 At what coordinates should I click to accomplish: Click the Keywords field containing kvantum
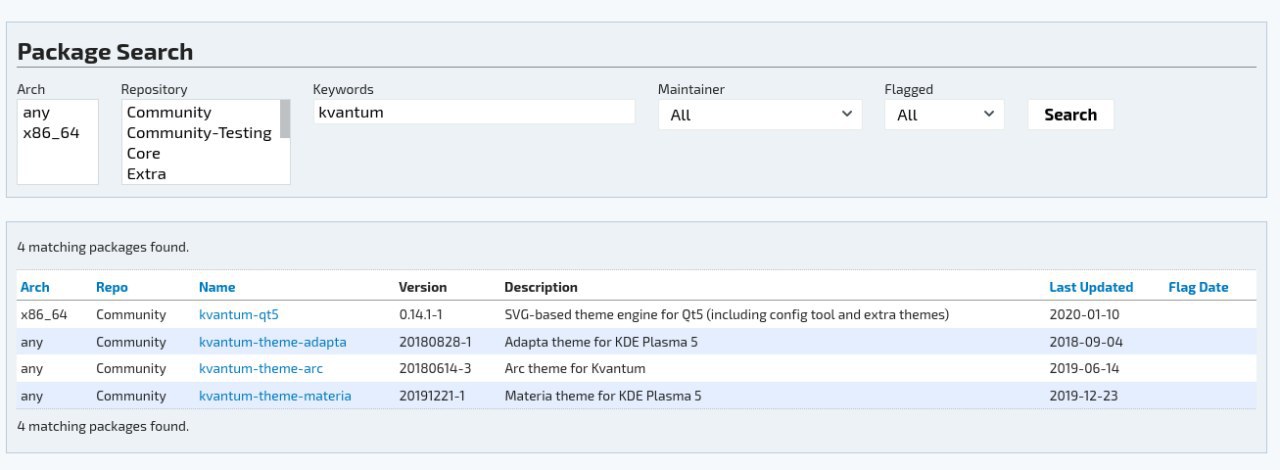click(474, 112)
